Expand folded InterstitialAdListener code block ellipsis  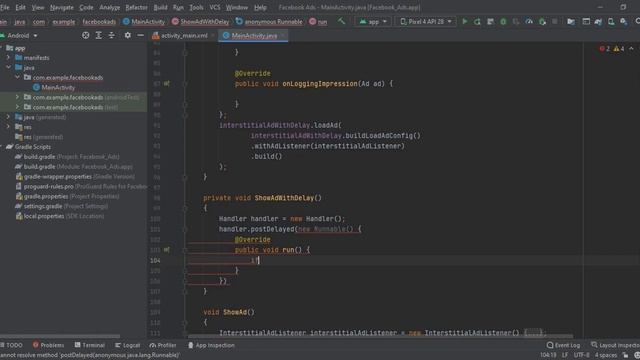(533, 333)
